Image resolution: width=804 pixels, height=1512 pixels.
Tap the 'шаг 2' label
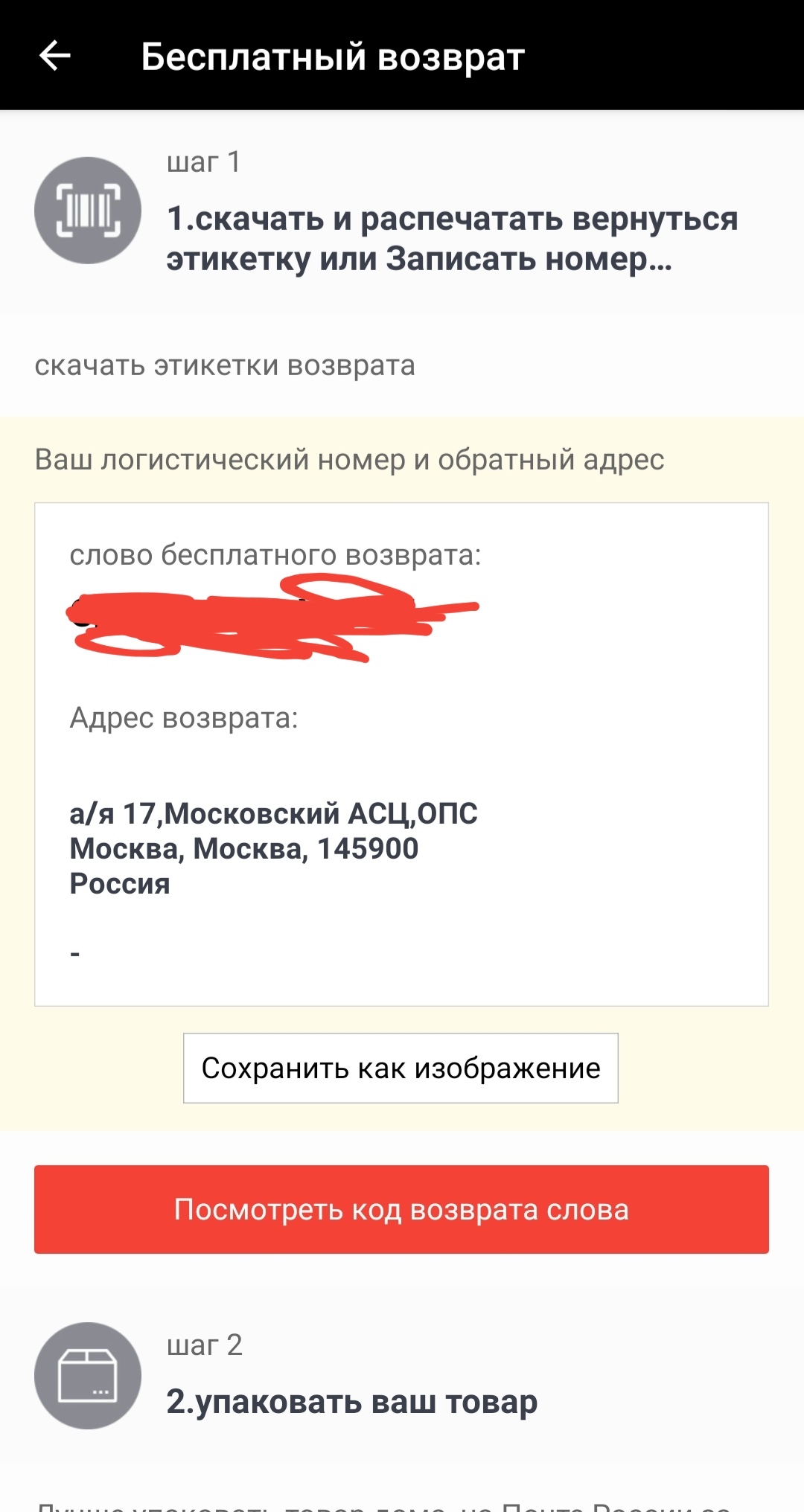tap(205, 1345)
